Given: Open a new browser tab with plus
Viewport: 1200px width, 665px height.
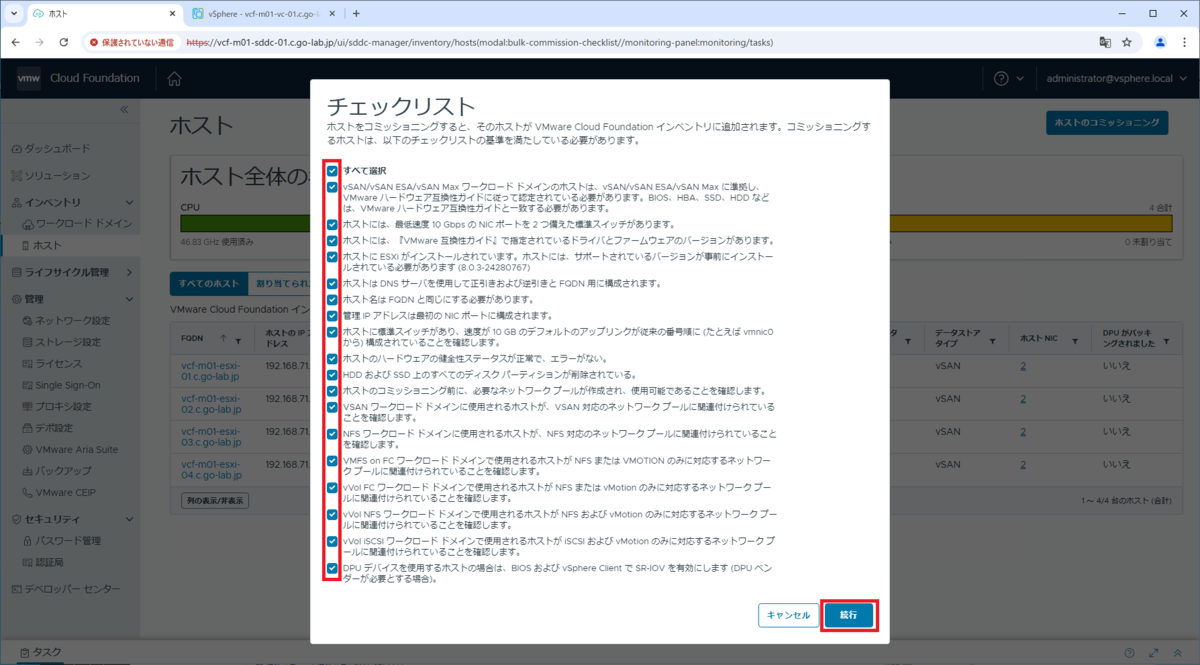Looking at the screenshot, I should pos(356,14).
